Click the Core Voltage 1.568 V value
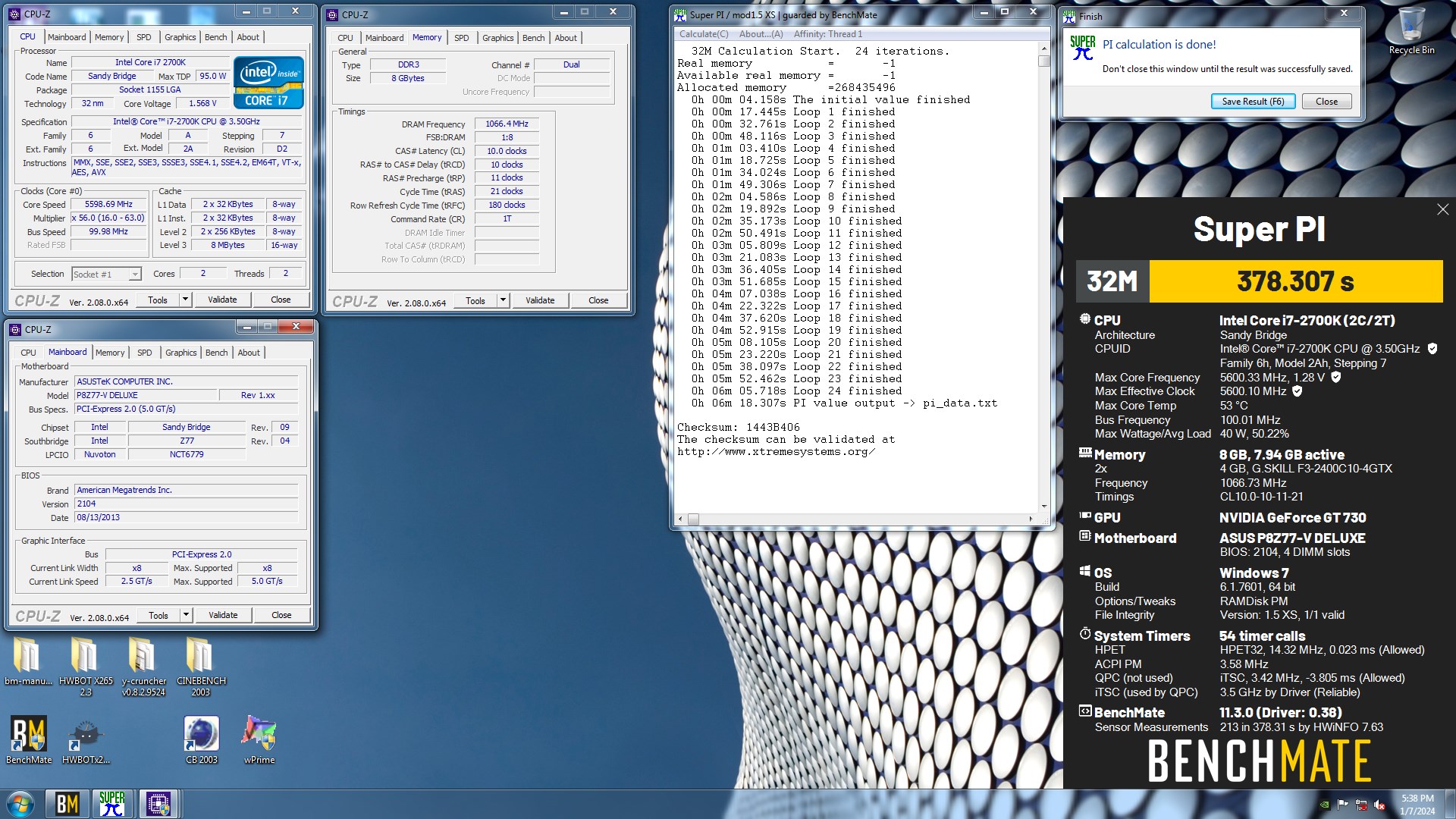Viewport: 1456px width, 819px height. point(202,103)
